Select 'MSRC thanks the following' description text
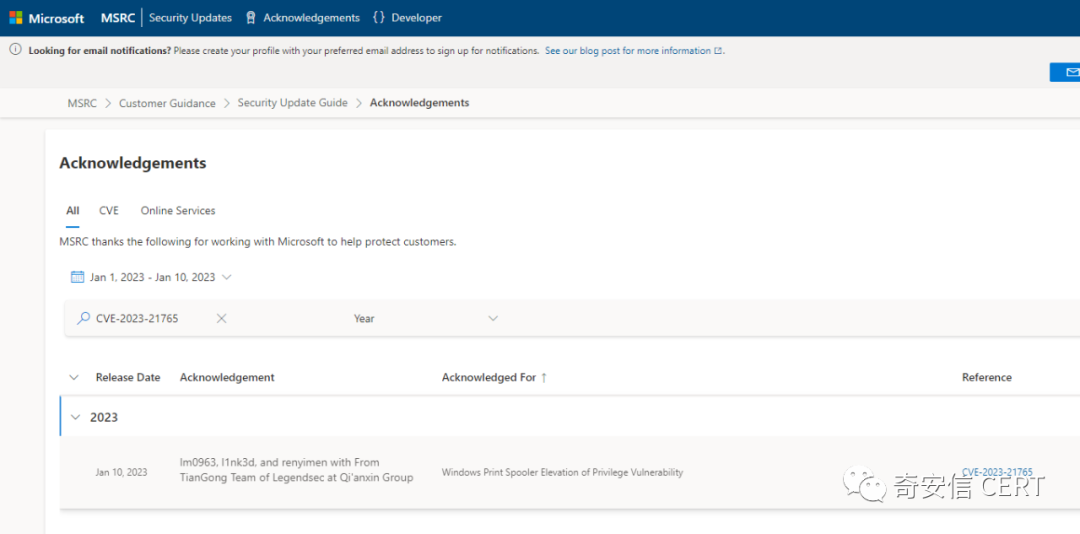 pyautogui.click(x=258, y=243)
